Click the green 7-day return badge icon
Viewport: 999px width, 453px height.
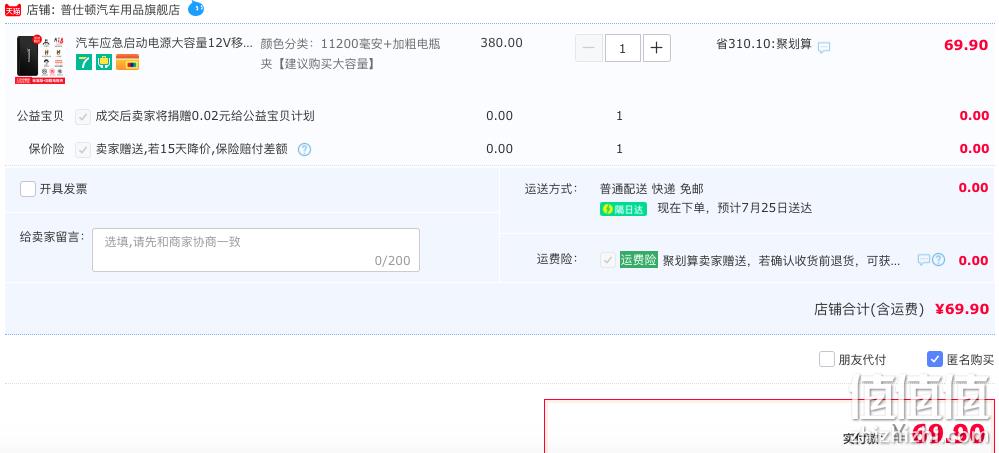[84, 62]
